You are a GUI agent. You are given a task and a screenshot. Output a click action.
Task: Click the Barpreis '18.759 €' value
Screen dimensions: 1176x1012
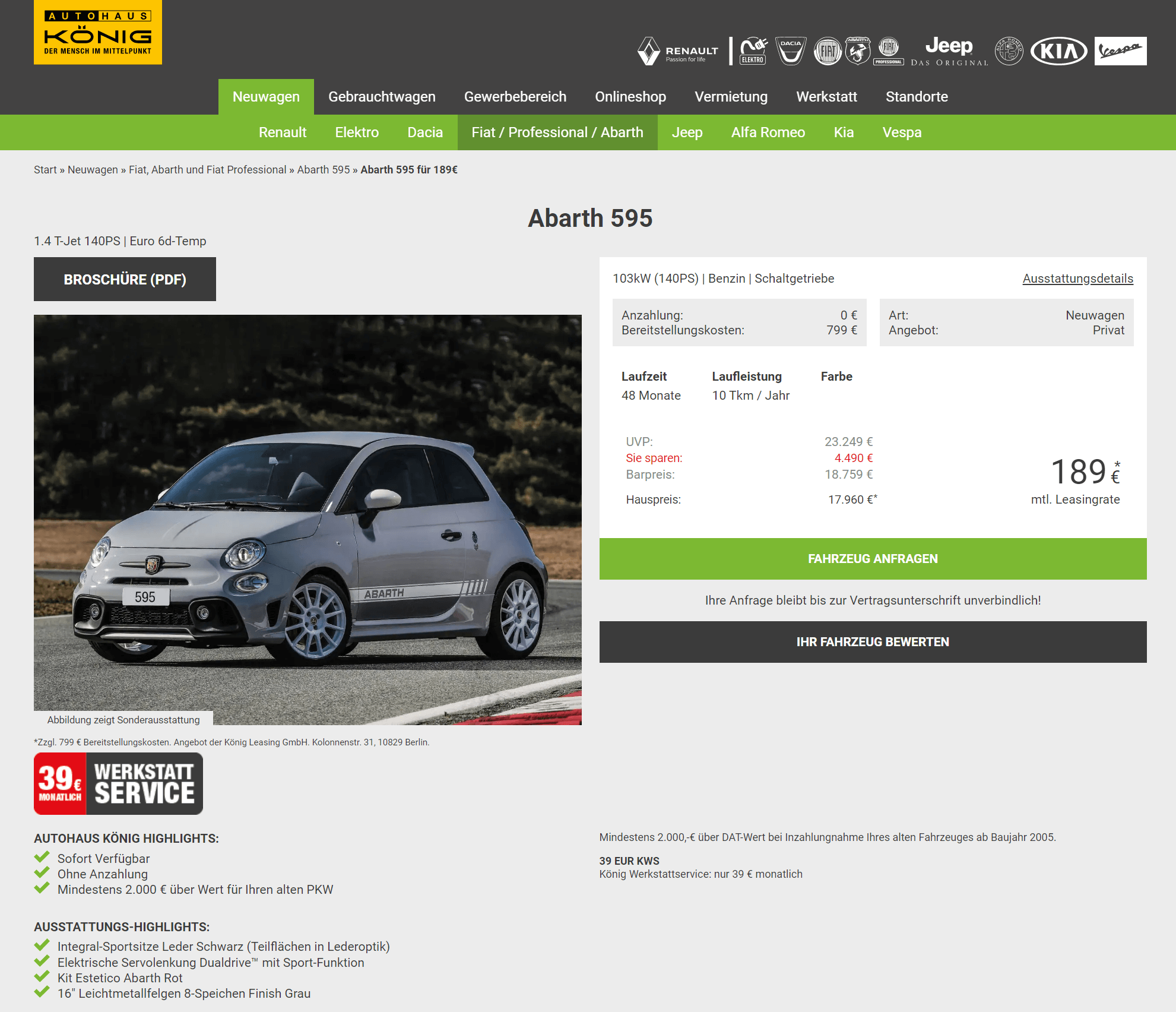click(x=848, y=475)
